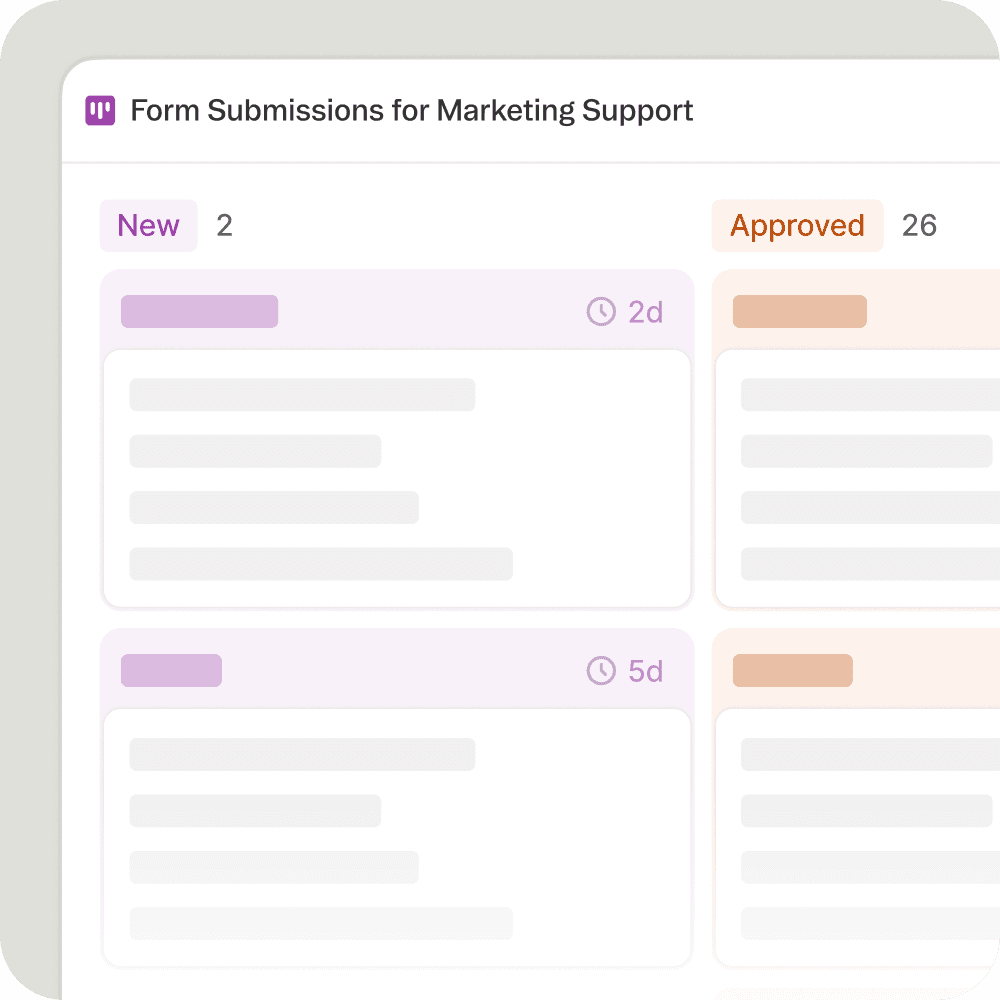Click the top placeholder line in 2d card
Viewport: 1000px width, 1000px height.
point(302,395)
